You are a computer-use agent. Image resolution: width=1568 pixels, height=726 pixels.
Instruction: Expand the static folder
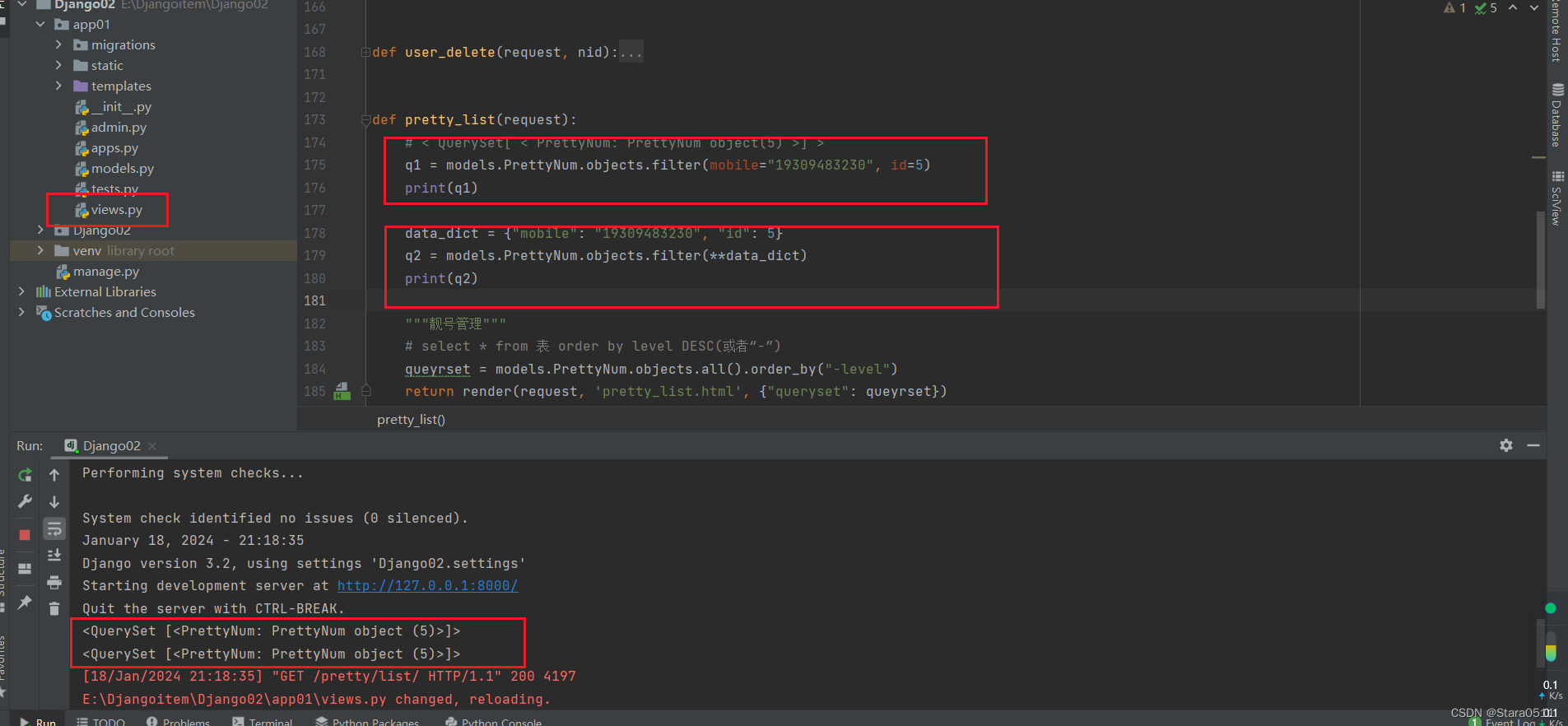click(x=58, y=65)
